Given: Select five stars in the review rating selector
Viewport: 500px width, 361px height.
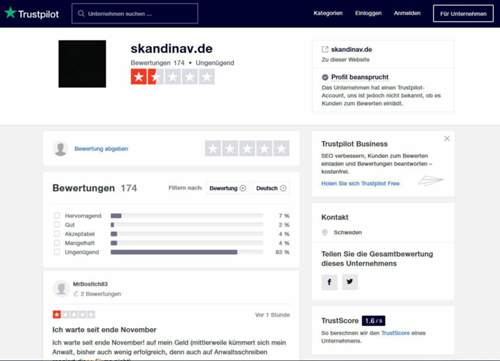Looking at the screenshot, I should [x=281, y=149].
